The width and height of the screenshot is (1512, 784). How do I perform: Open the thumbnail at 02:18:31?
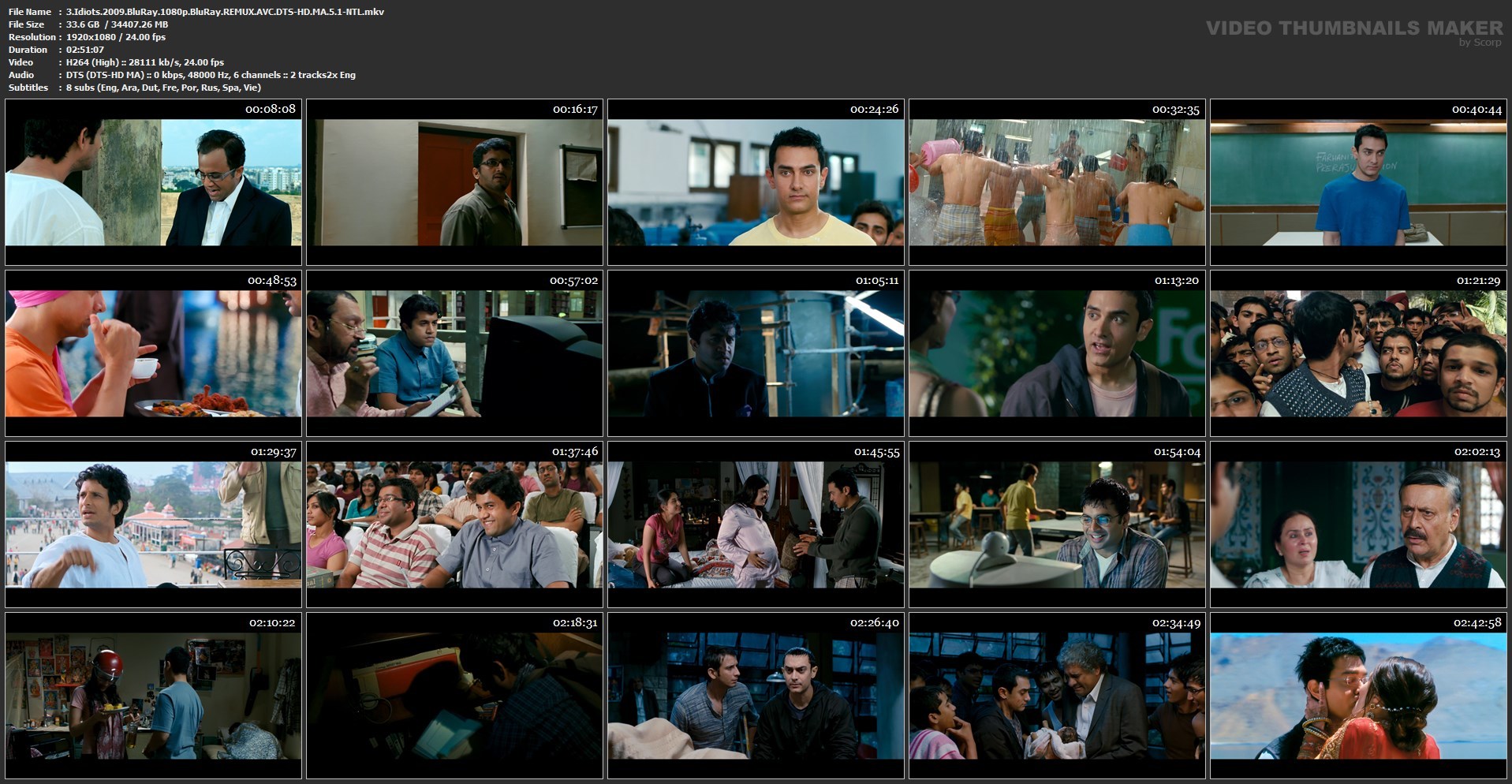point(454,696)
